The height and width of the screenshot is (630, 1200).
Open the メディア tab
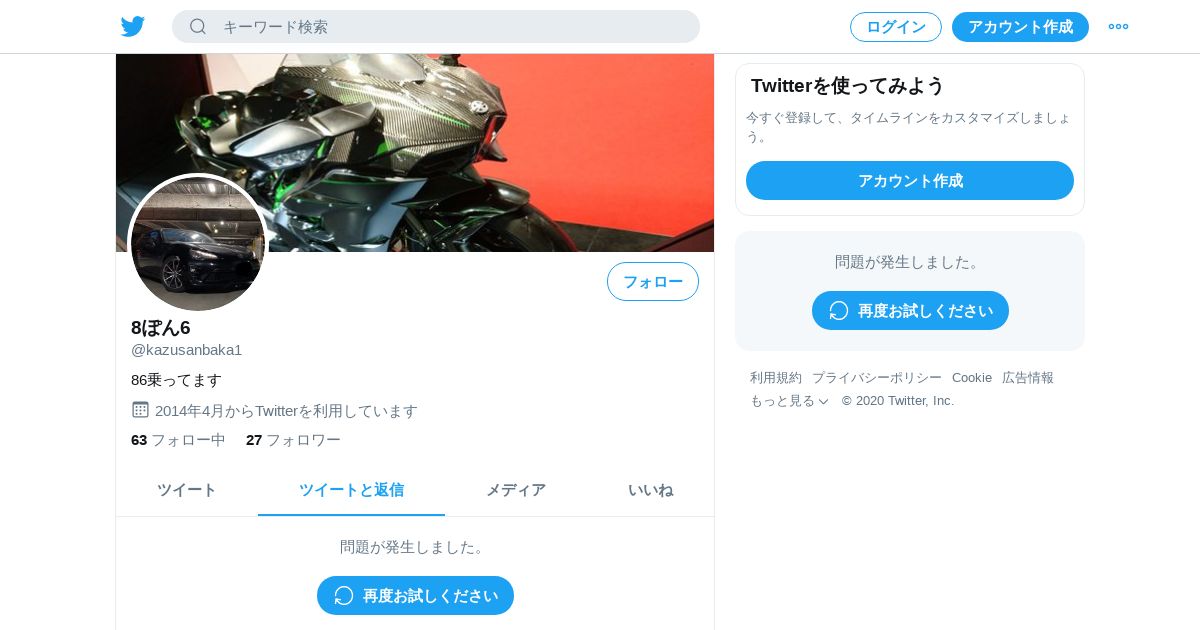coord(516,490)
